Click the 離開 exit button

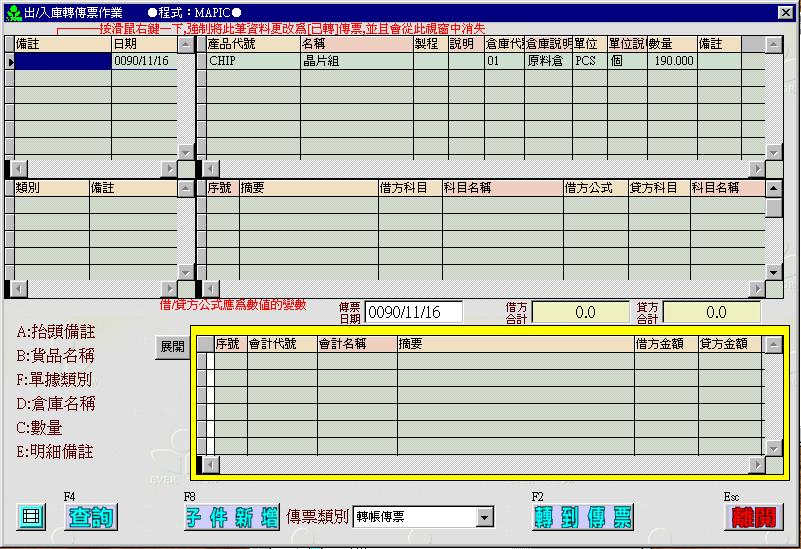pos(753,517)
